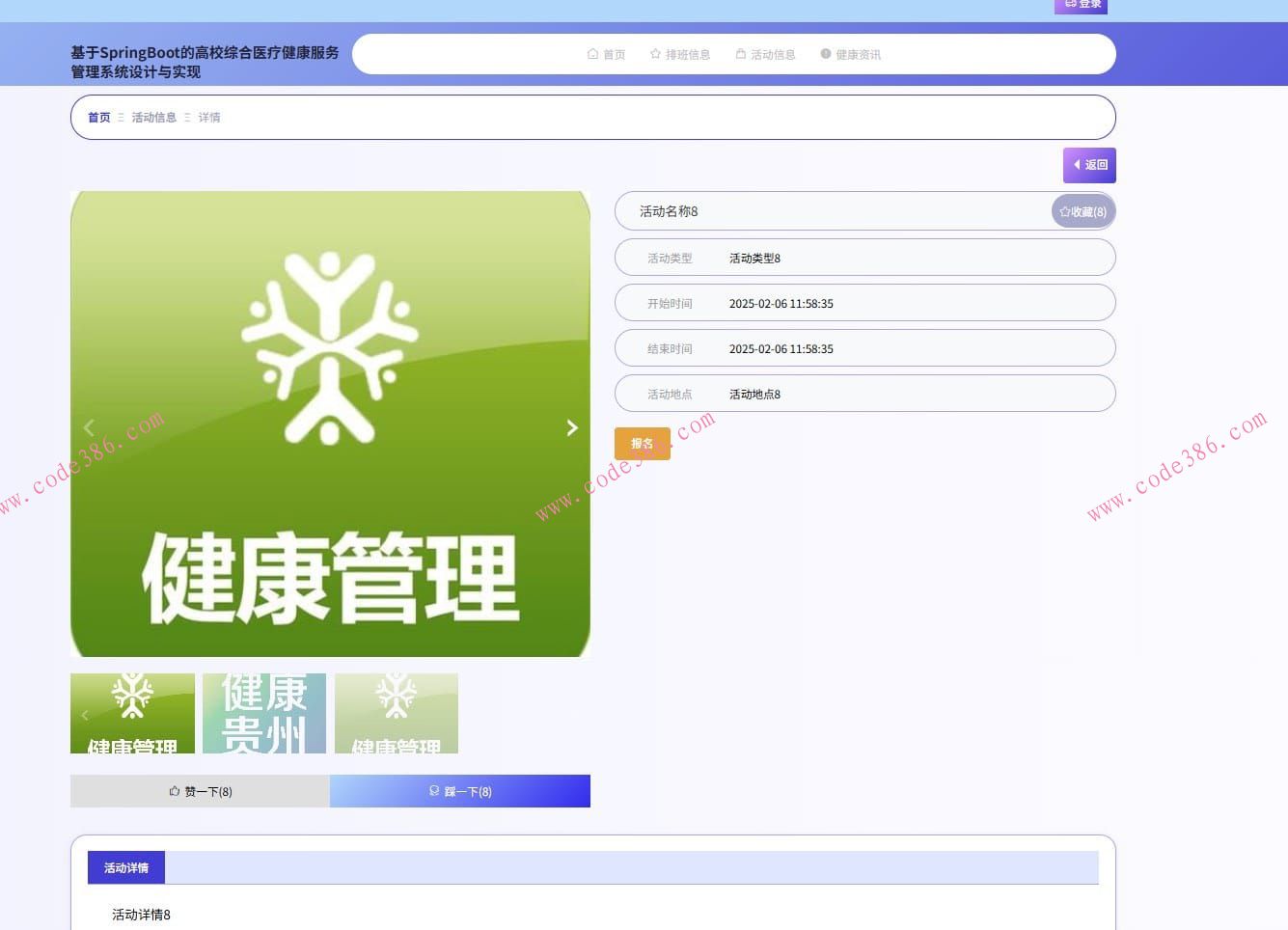Toggle like by clicking 赞一下(8)
The height and width of the screenshot is (930, 1288).
[x=199, y=791]
